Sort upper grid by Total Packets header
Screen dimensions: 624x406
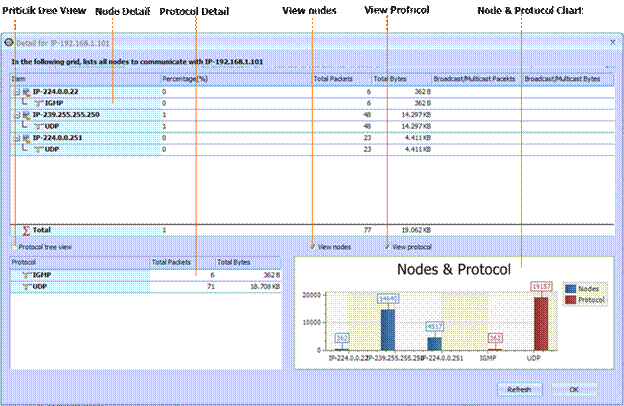tap(342, 79)
